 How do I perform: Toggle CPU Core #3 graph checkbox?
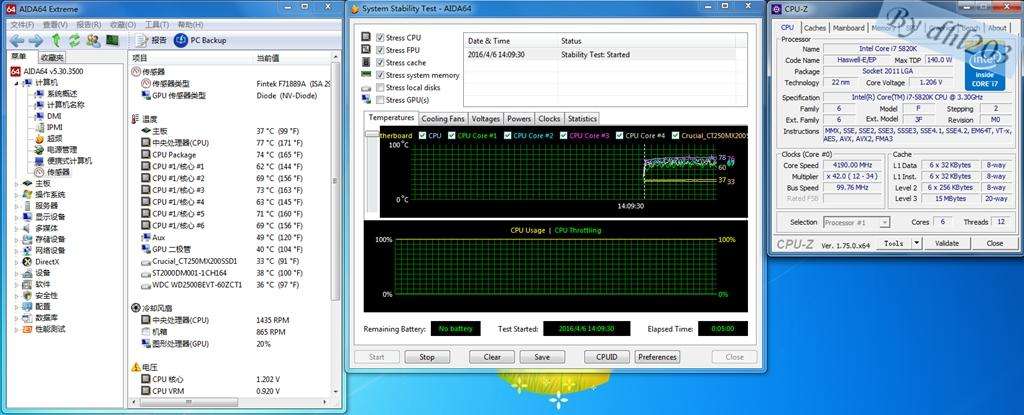[563, 135]
